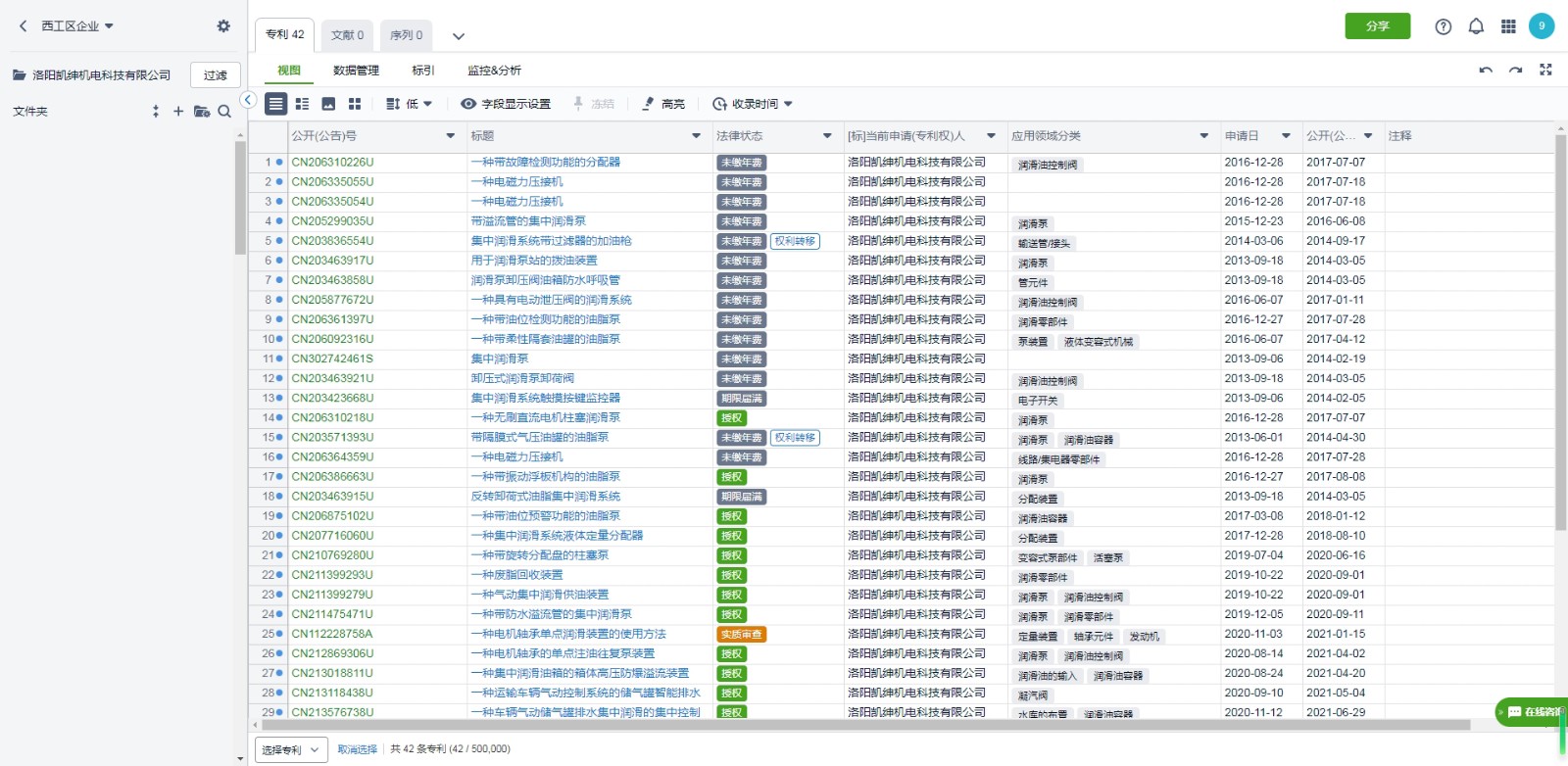Image resolution: width=1568 pixels, height=766 pixels.
Task: Click the 2016-12-28 date in row 1
Action: tap(1253, 163)
